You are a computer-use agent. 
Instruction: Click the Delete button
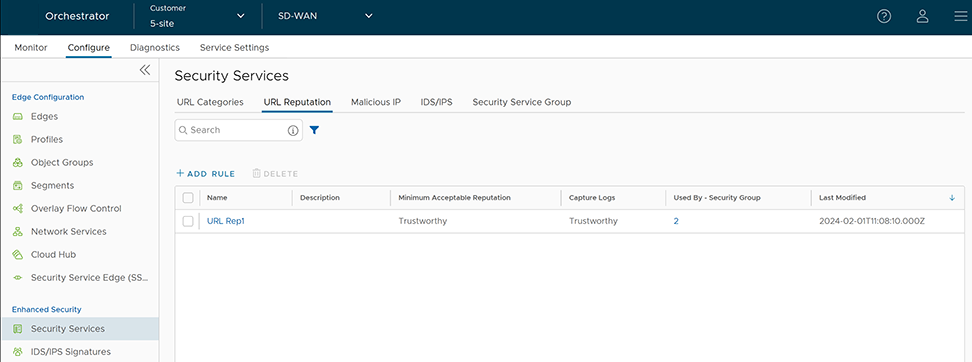point(275,174)
